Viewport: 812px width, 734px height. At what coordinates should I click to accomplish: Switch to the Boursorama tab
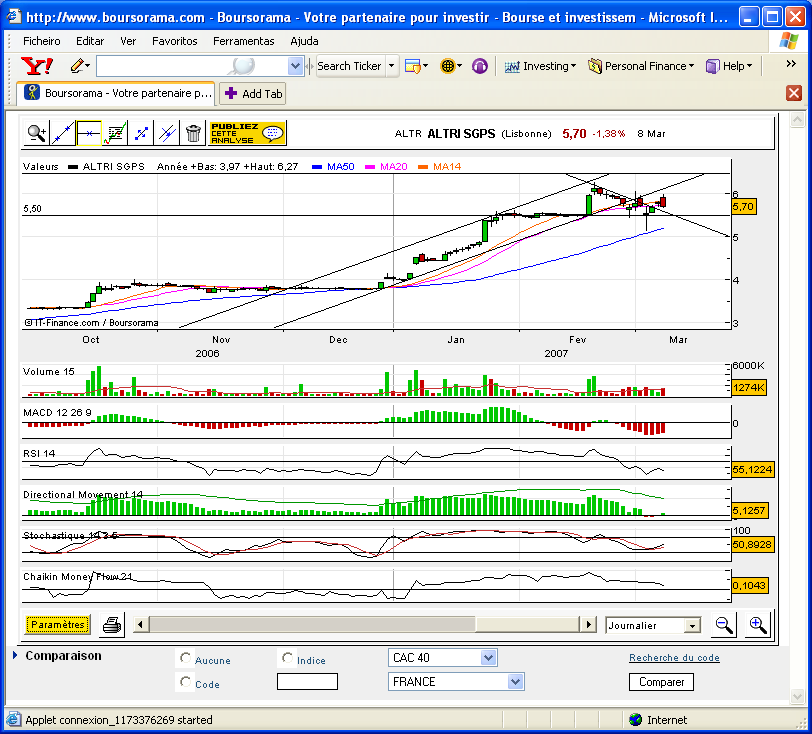point(116,93)
